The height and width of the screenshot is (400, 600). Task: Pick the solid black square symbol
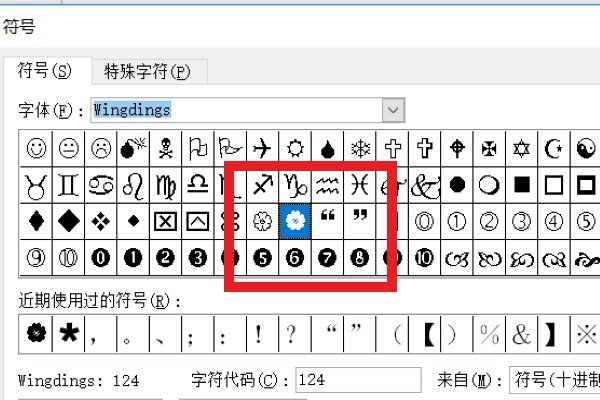pyautogui.click(x=521, y=185)
